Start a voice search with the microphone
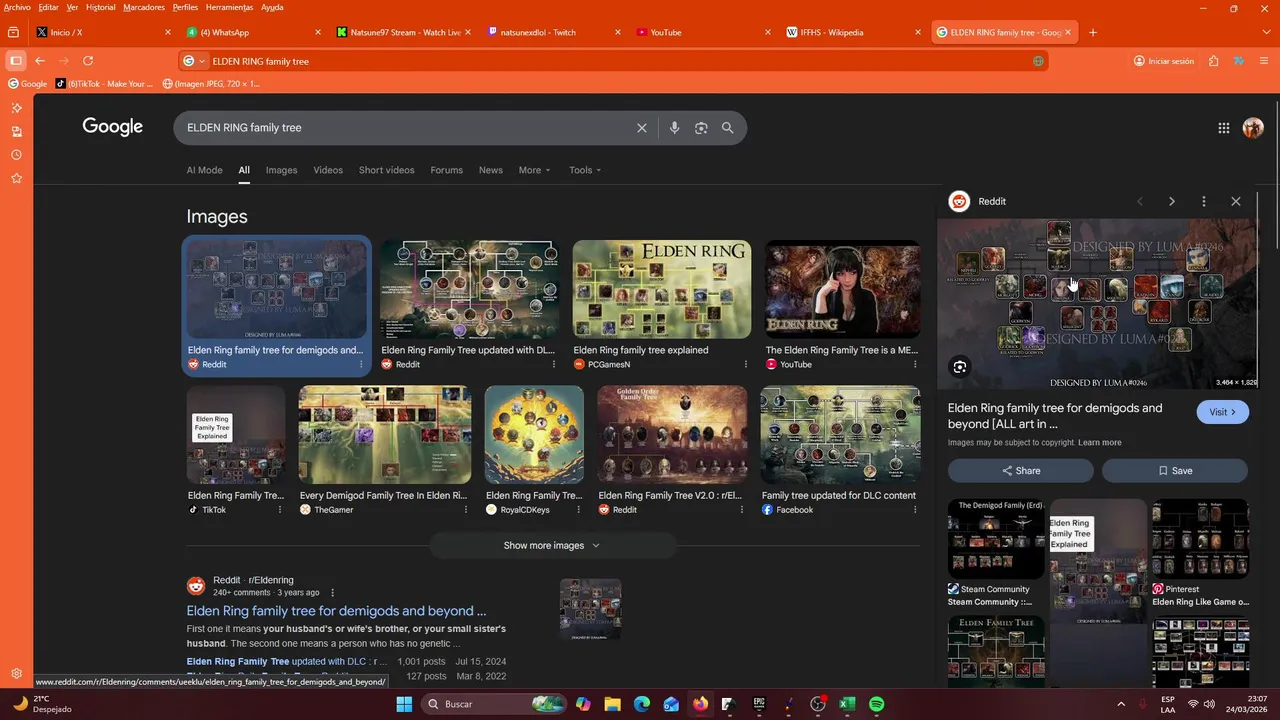The width and height of the screenshot is (1280, 720). (x=674, y=128)
